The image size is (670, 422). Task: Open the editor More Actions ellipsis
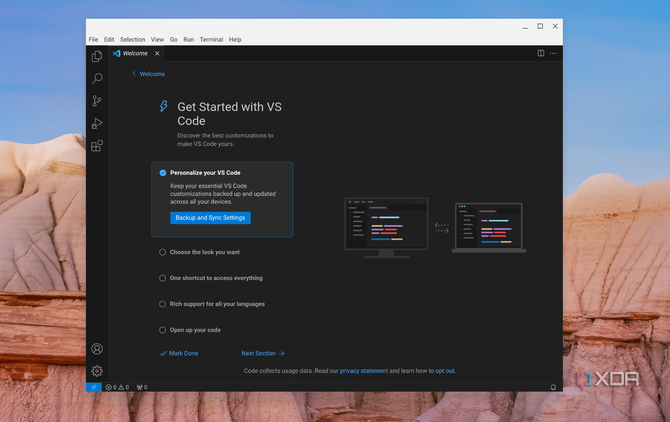tap(553, 53)
